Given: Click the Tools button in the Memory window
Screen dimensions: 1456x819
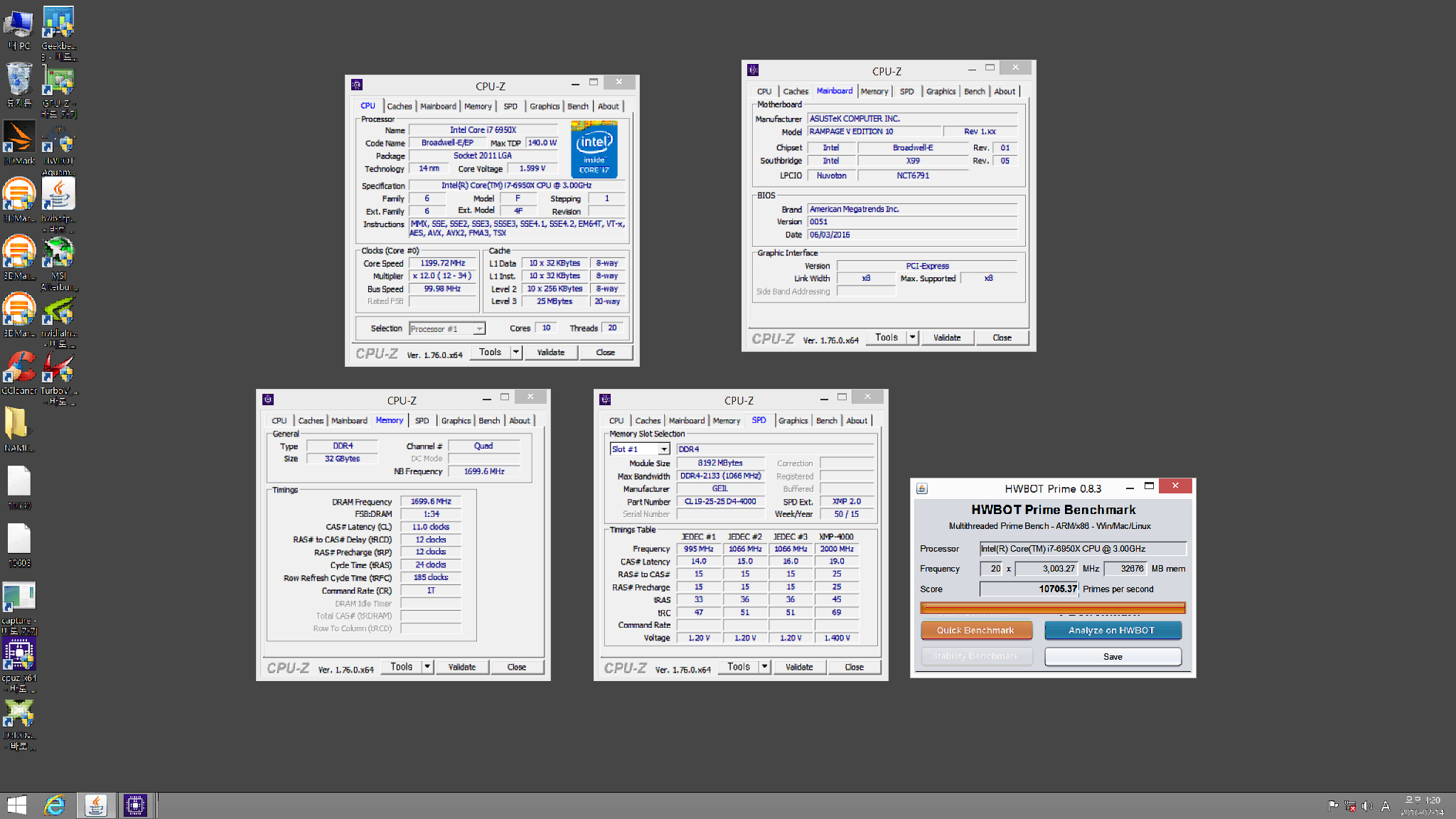Looking at the screenshot, I should point(402,667).
